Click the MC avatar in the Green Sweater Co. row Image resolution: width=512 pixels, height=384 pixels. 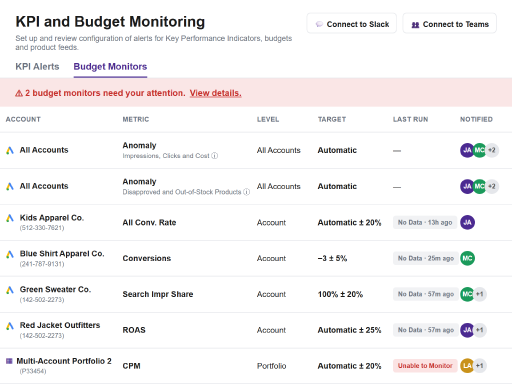[x=467, y=294]
